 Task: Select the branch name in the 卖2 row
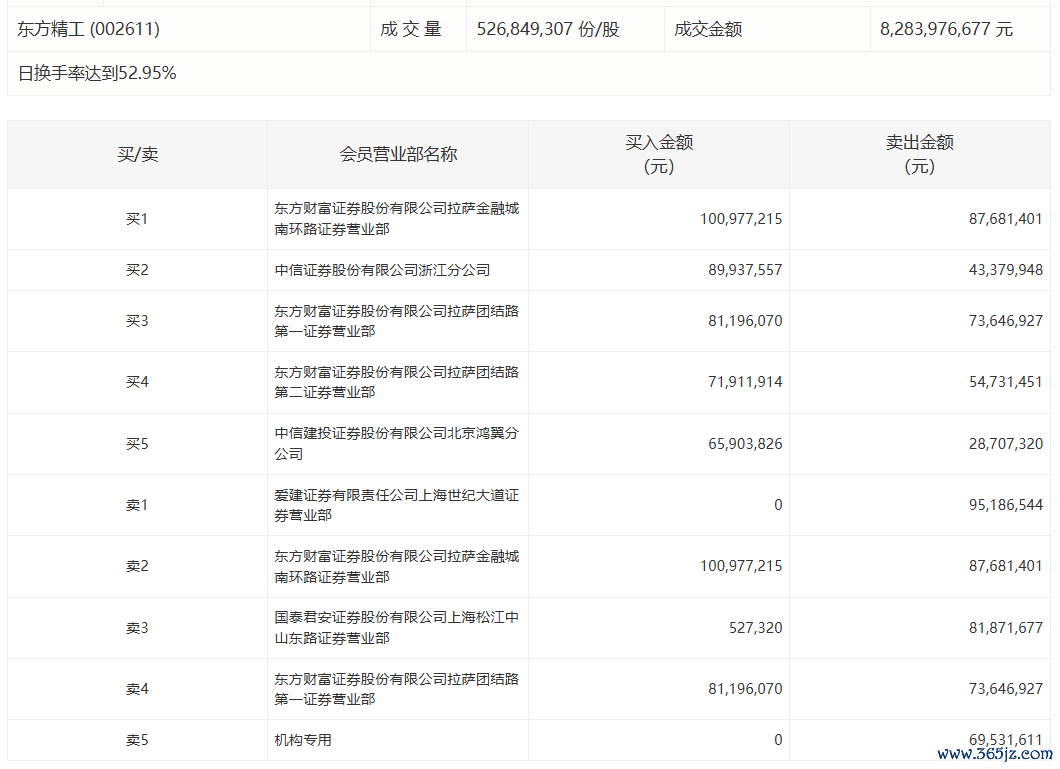pyautogui.click(x=397, y=566)
